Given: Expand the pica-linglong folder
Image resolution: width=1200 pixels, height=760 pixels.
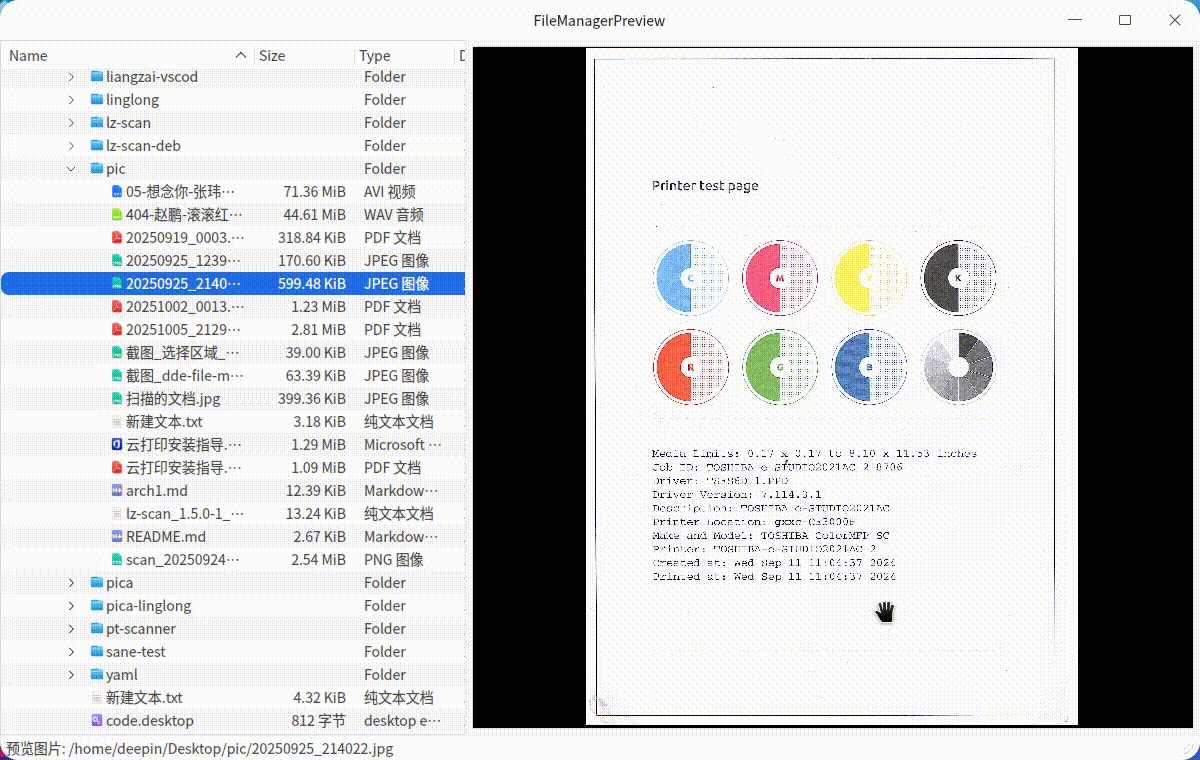Looking at the screenshot, I should (x=71, y=606).
